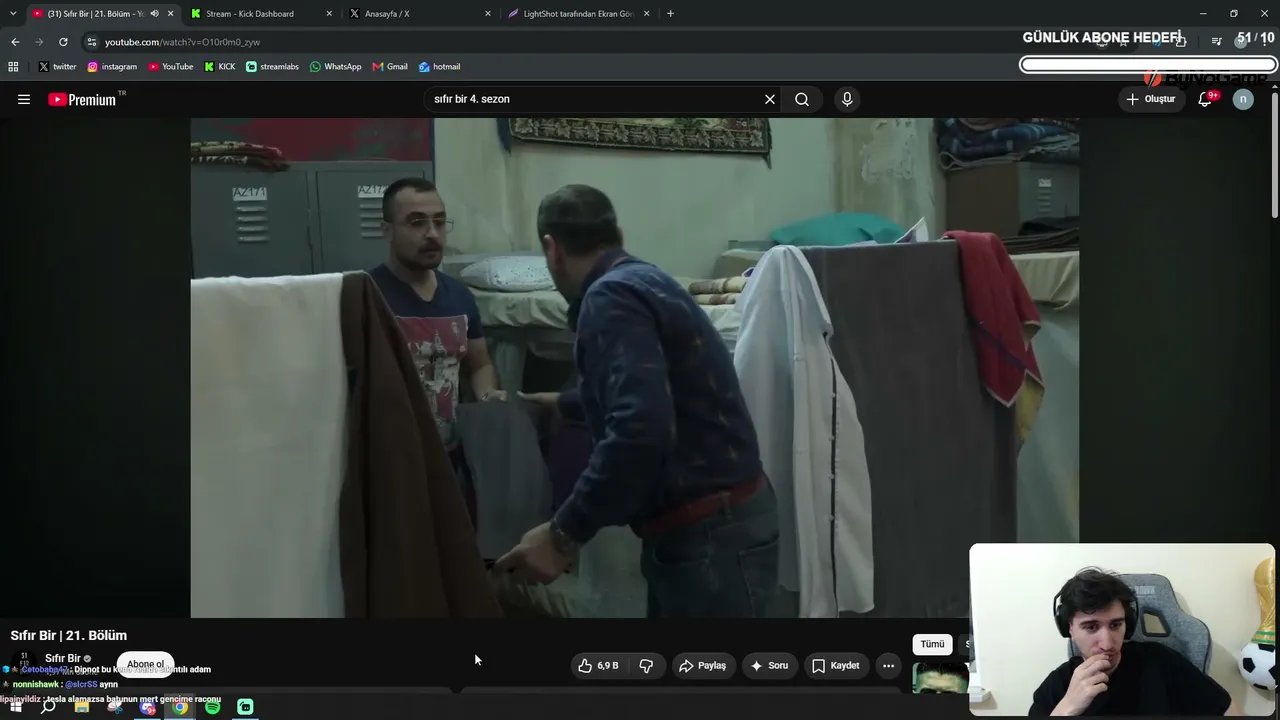Open the twitter bookmark
This screenshot has width=1280, height=720.
click(x=57, y=67)
